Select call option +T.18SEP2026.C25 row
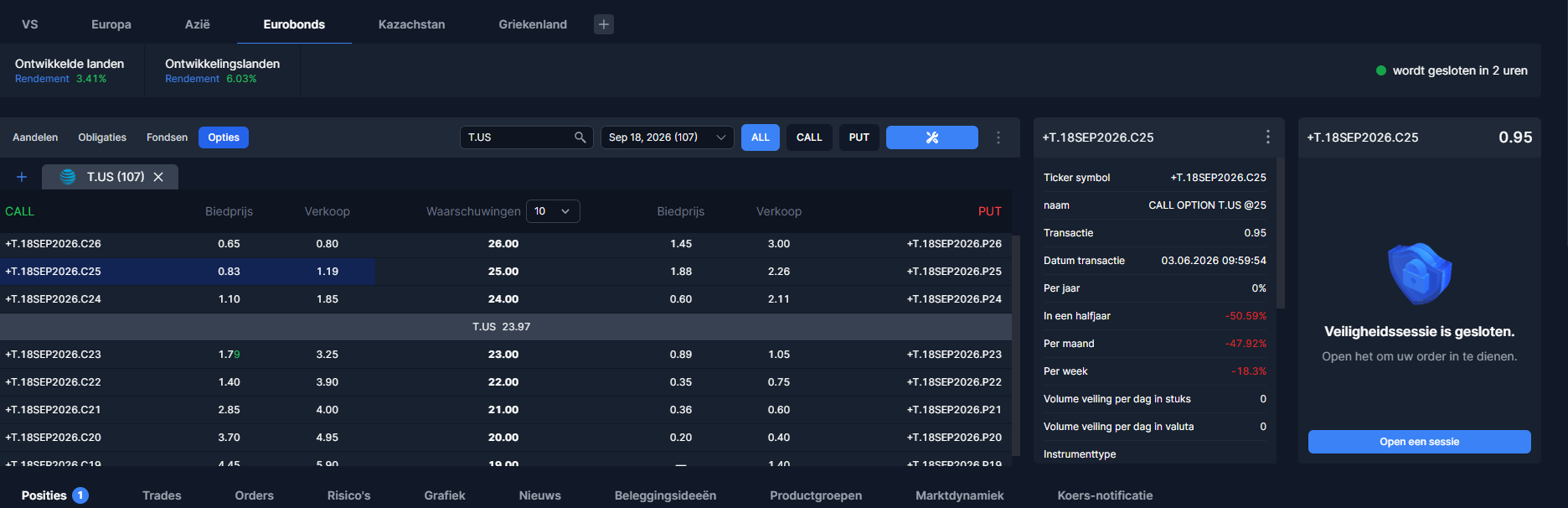 pyautogui.click(x=187, y=272)
